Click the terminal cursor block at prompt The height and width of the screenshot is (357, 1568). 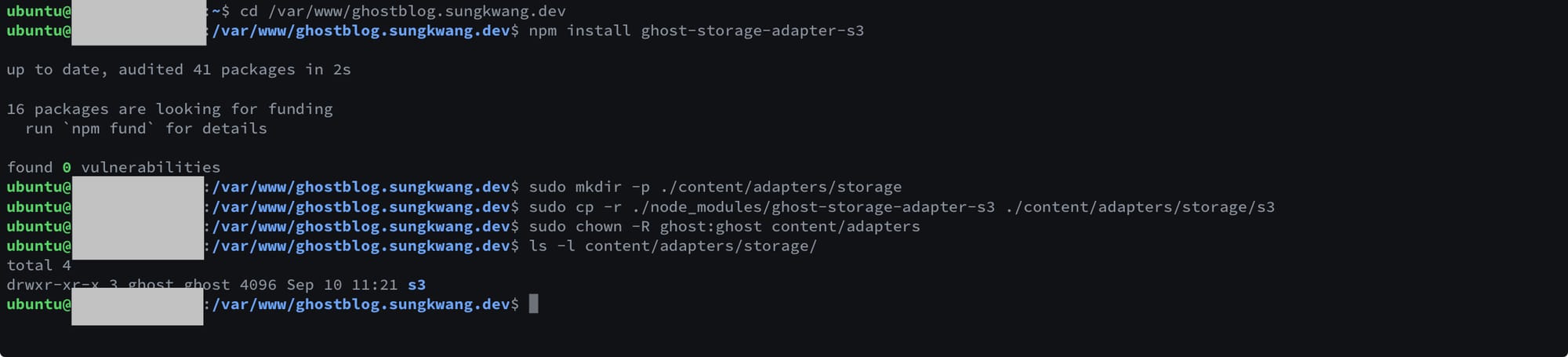pyautogui.click(x=534, y=304)
